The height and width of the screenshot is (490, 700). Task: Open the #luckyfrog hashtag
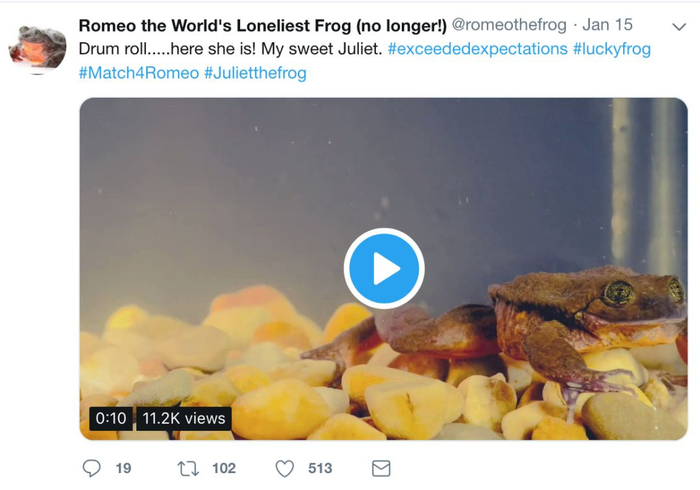(611, 49)
